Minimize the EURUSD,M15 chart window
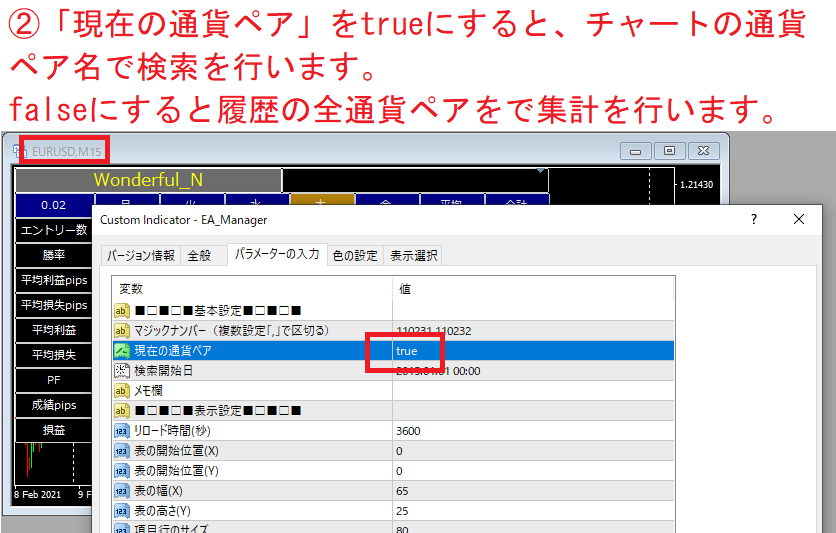This screenshot has height=533, width=836. coord(636,151)
